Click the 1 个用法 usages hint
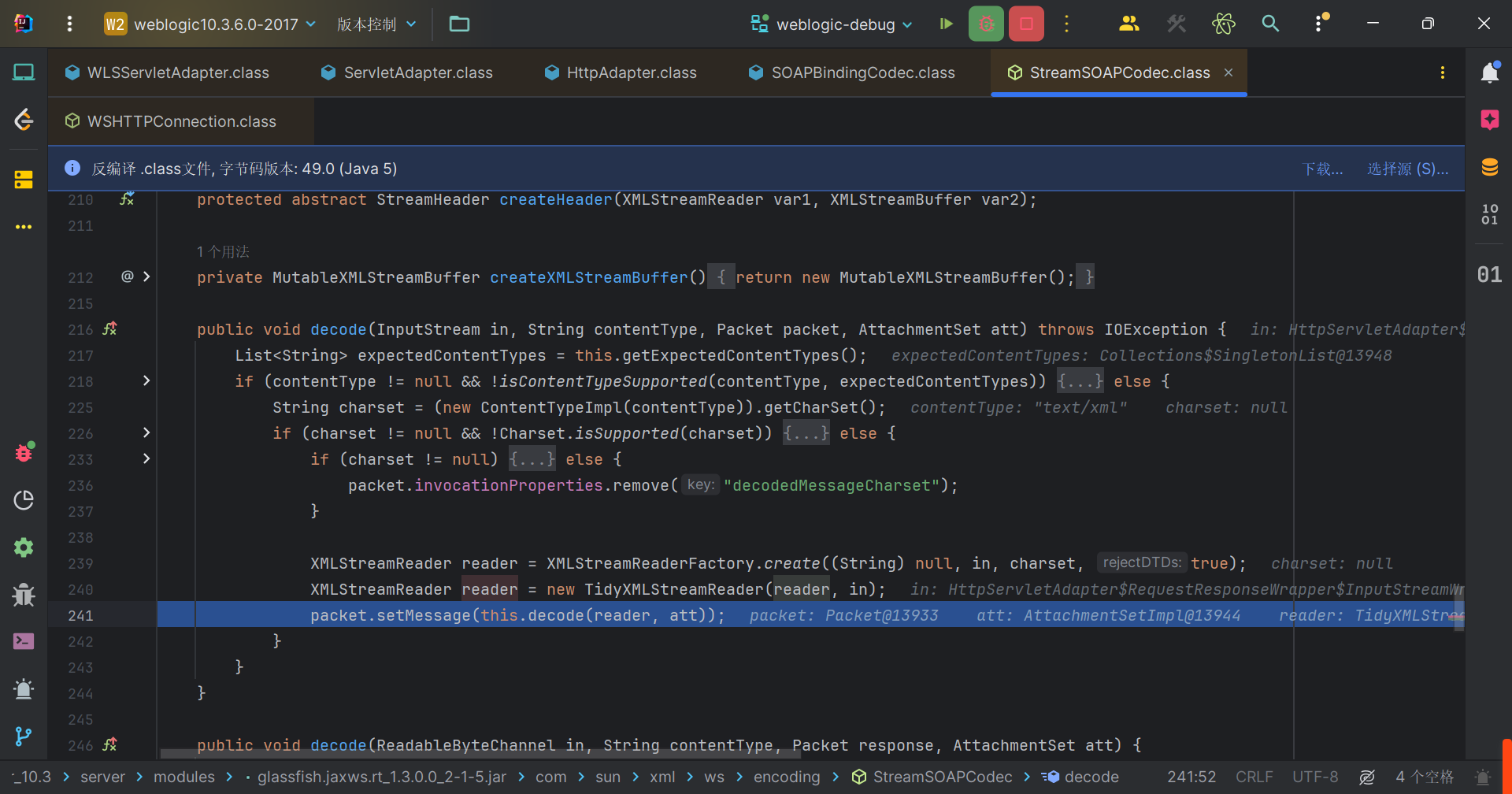The height and width of the screenshot is (794, 1512). coord(223,251)
